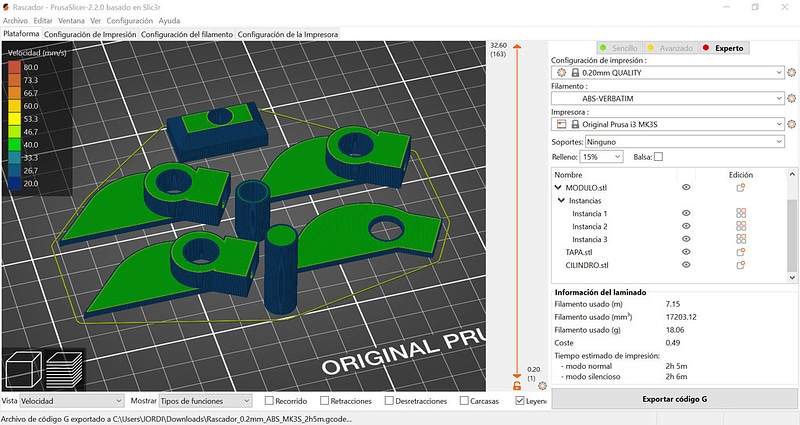The height and width of the screenshot is (425, 800).
Task: Click the PrusaSlicer app icon in title bar
Action: tap(6, 7)
